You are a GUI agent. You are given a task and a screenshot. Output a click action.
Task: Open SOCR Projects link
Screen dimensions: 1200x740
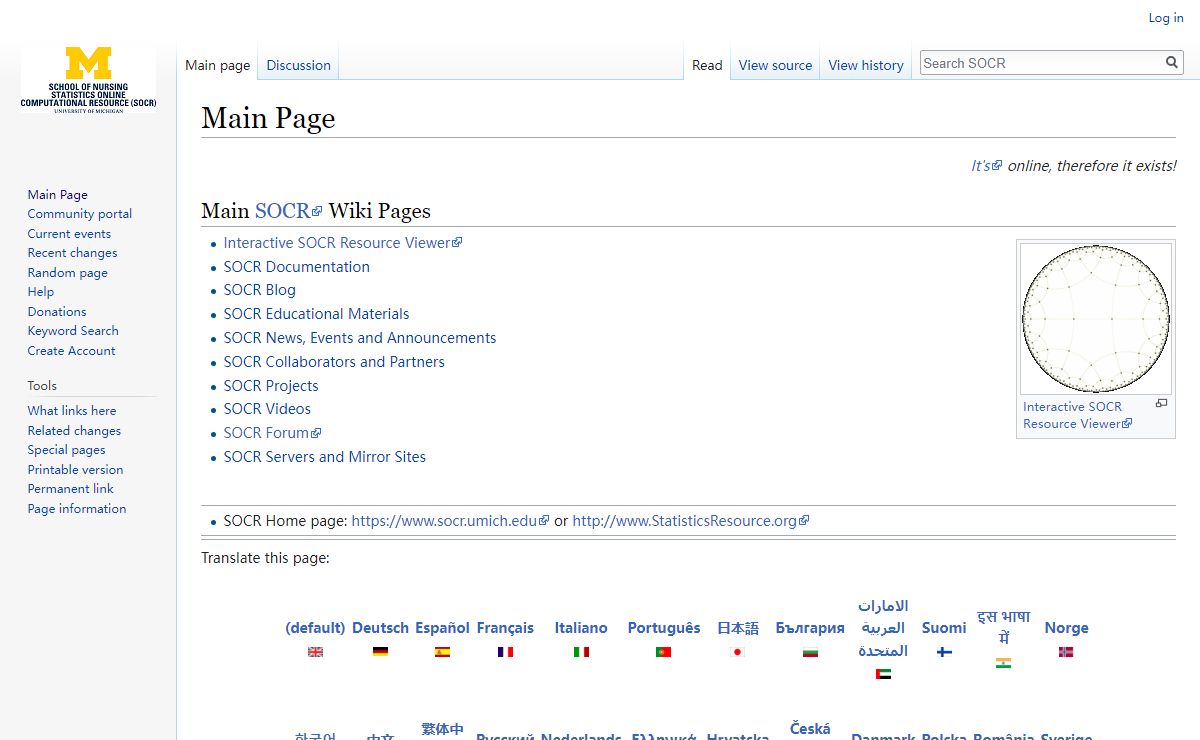(x=270, y=386)
